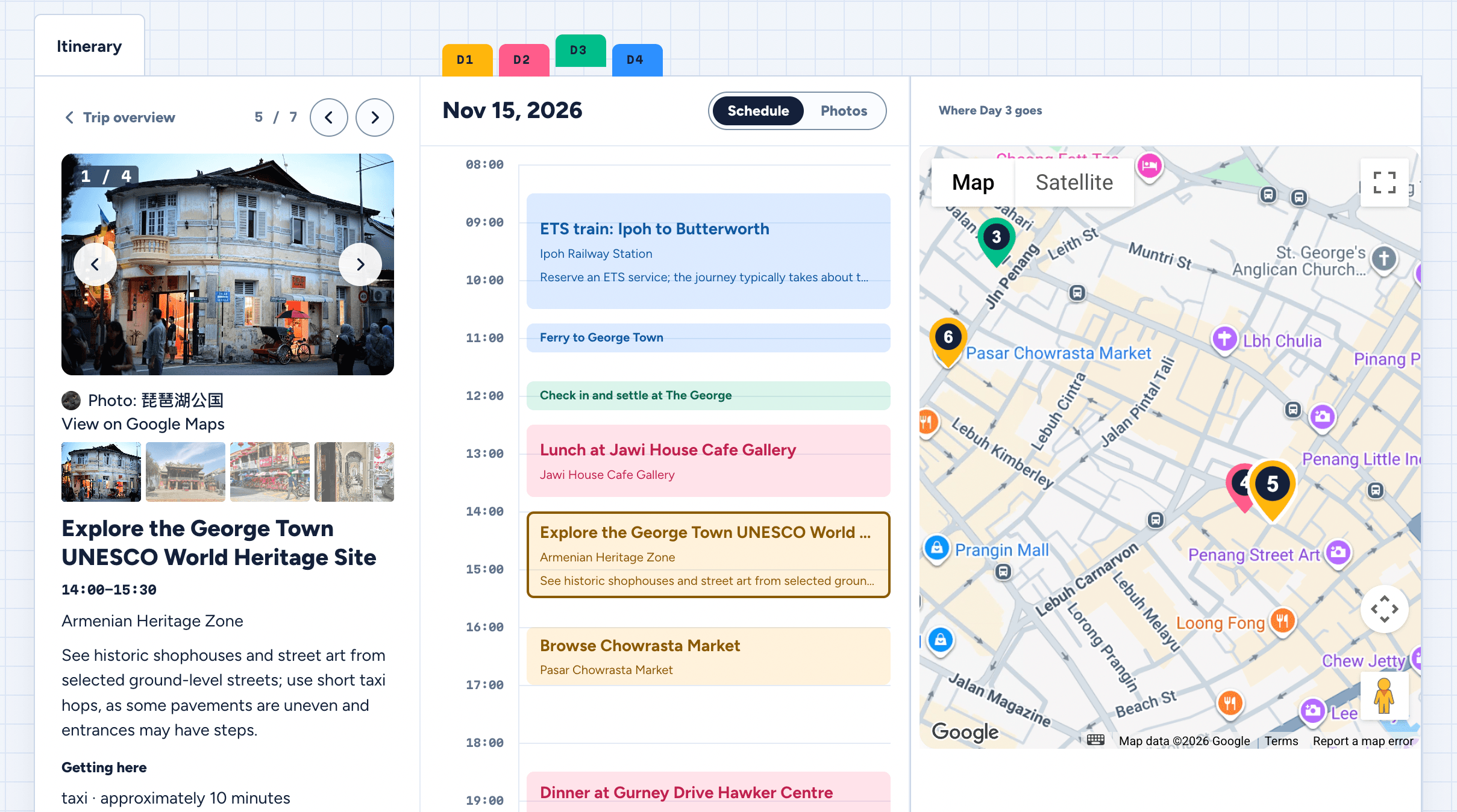
Task: Select fourth alley photo thumbnail
Action: 354,472
